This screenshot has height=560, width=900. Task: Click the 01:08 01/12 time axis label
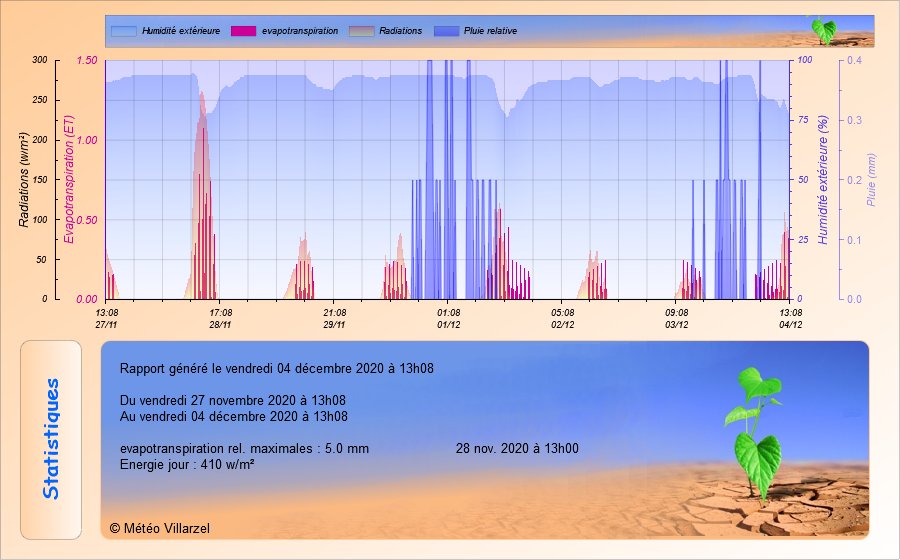pyautogui.click(x=448, y=318)
